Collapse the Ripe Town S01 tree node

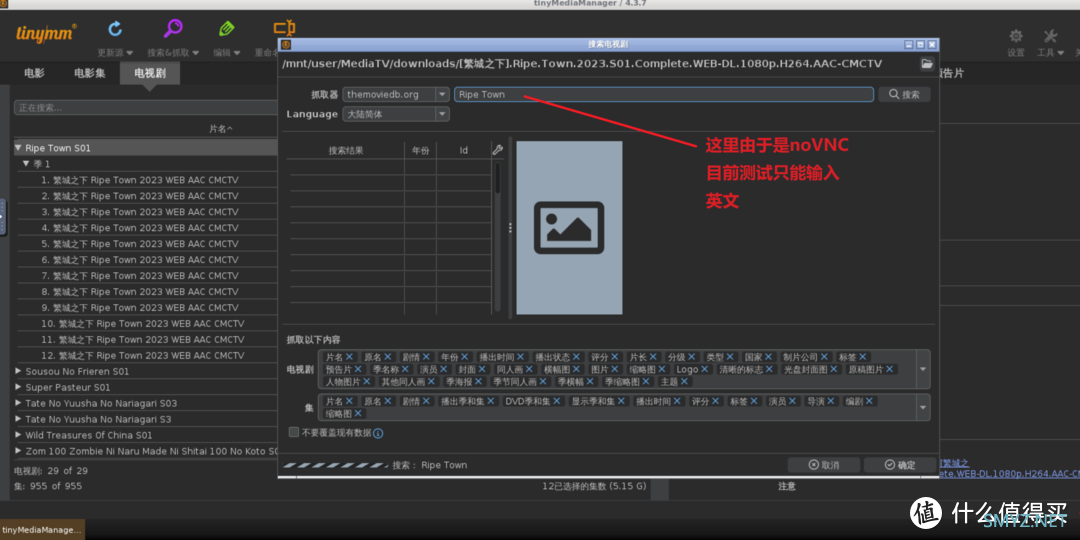pyautogui.click(x=18, y=148)
